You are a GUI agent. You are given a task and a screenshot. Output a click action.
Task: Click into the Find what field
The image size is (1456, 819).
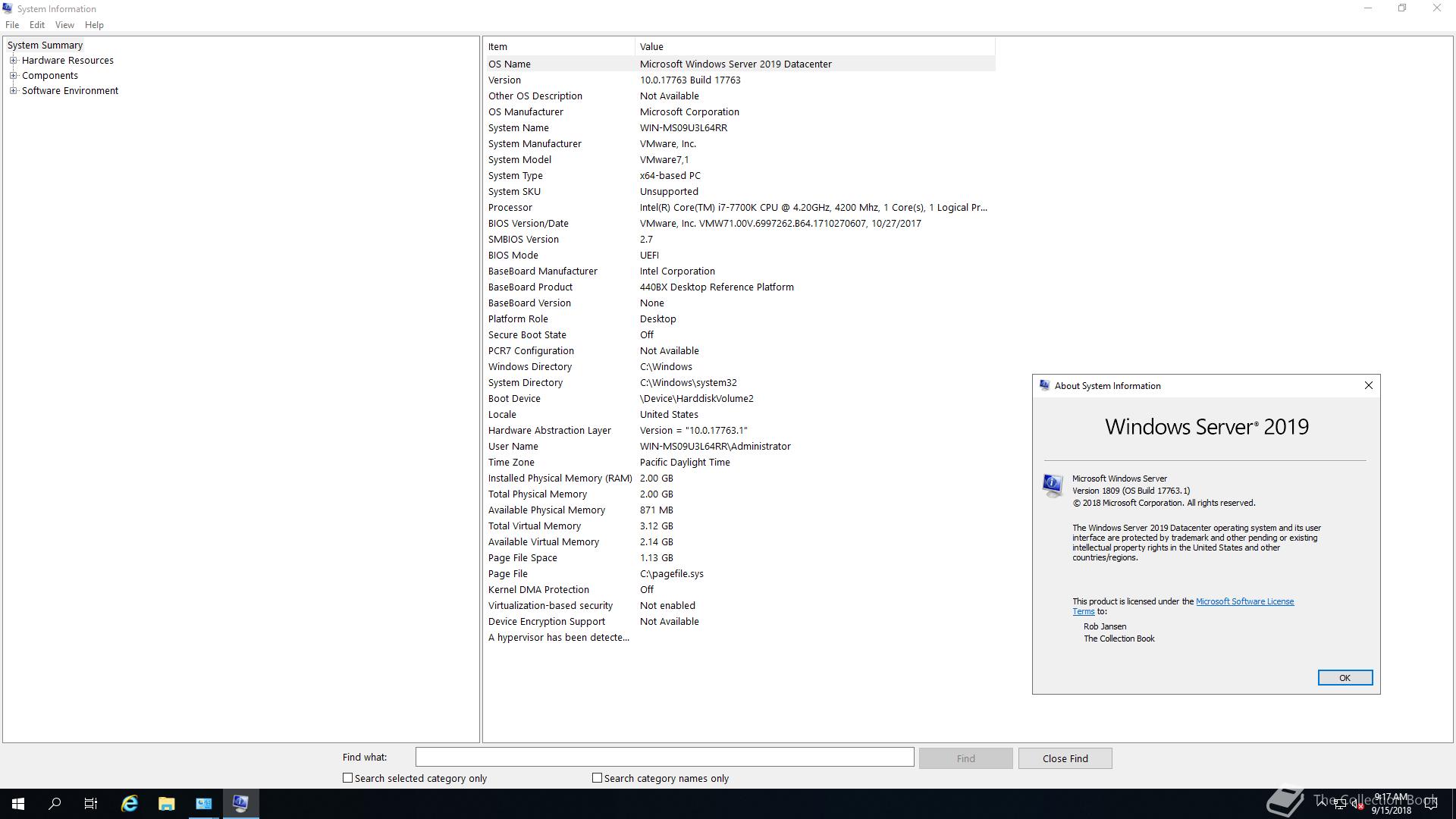(664, 757)
